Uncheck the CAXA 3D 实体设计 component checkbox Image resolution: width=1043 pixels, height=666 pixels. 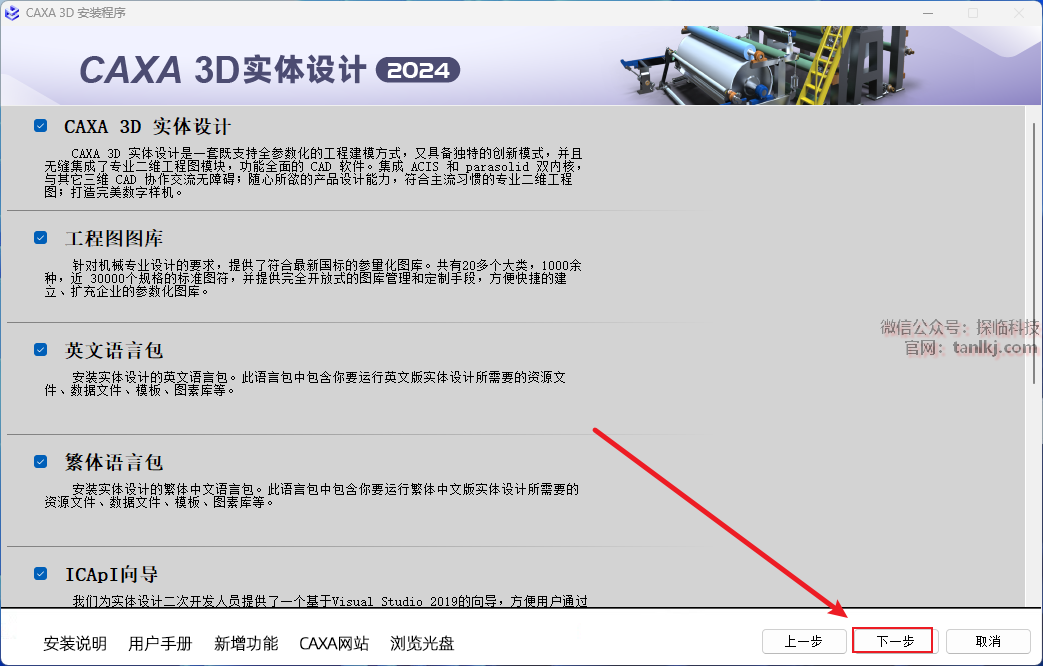(x=40, y=126)
